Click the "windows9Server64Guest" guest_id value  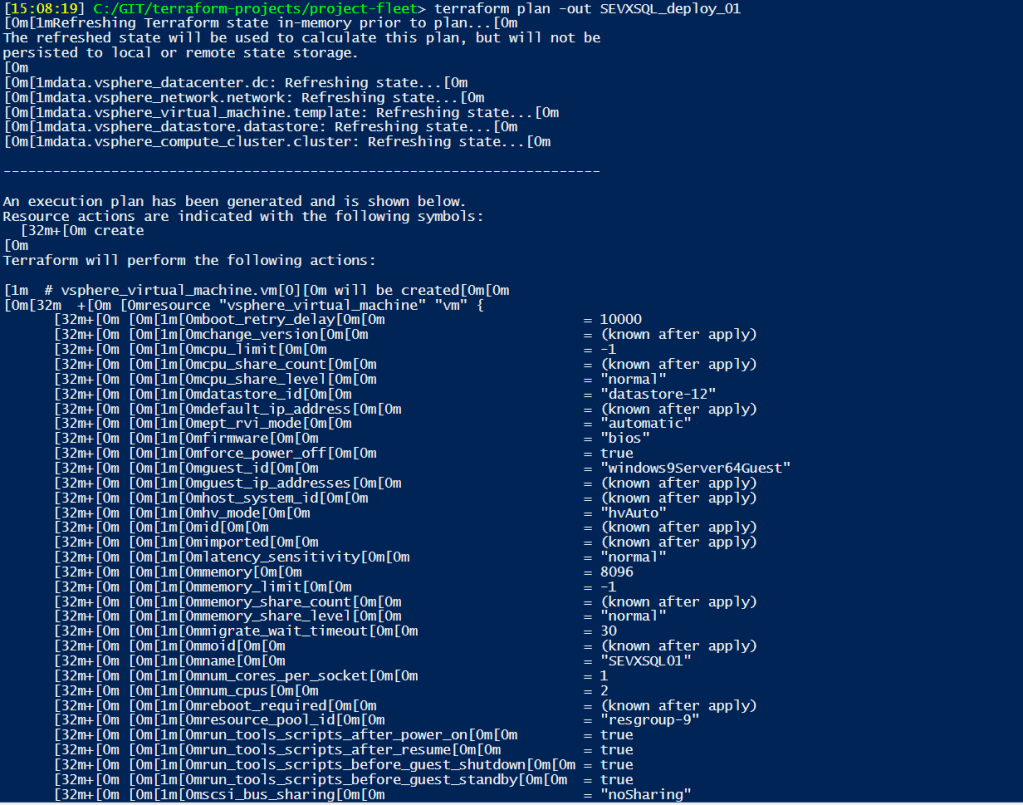pos(696,468)
